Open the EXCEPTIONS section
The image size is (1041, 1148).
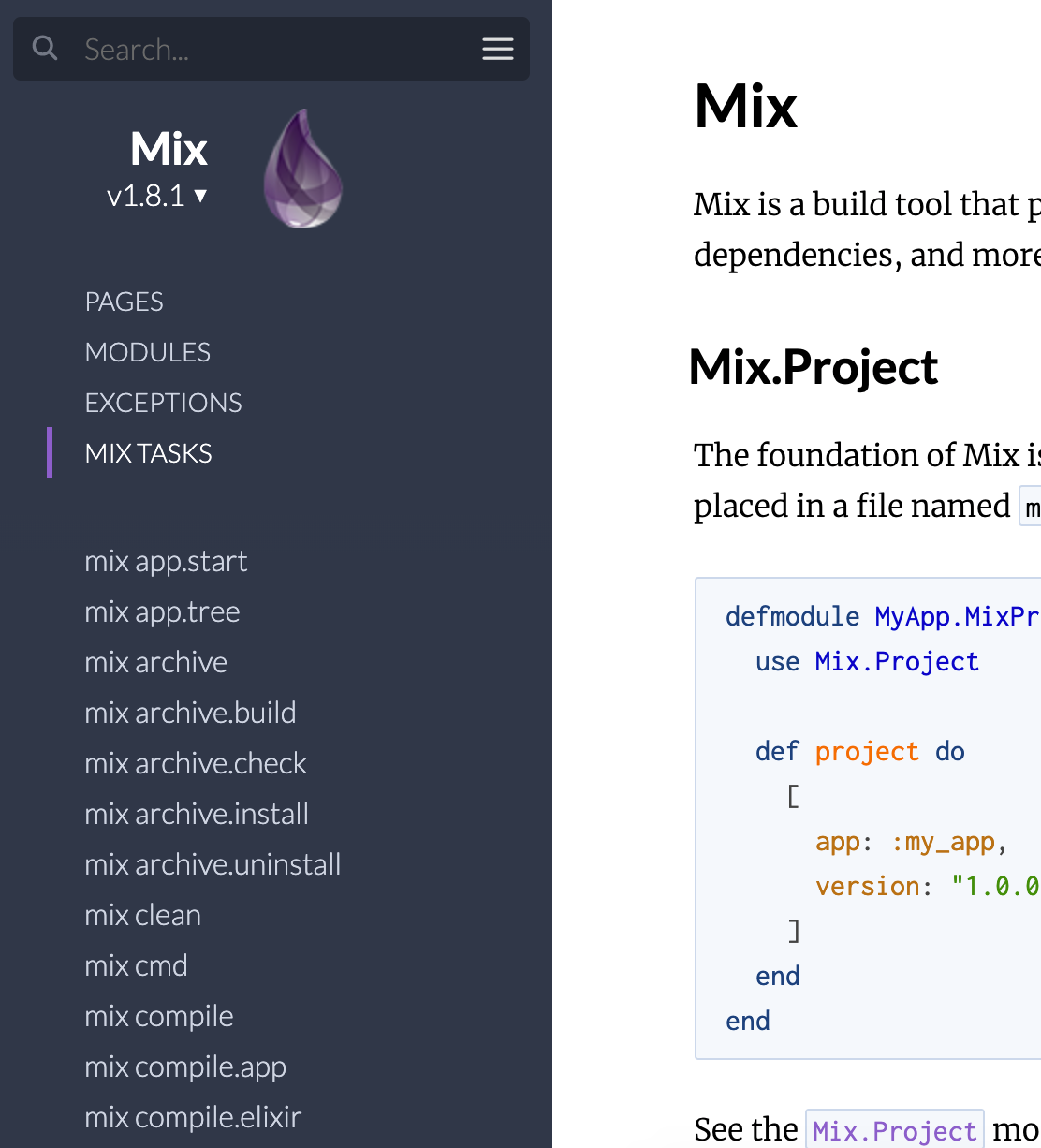coord(163,402)
